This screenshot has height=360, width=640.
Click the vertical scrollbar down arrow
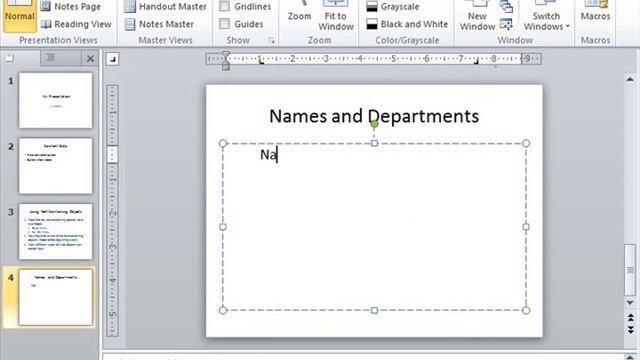[x=630, y=303]
